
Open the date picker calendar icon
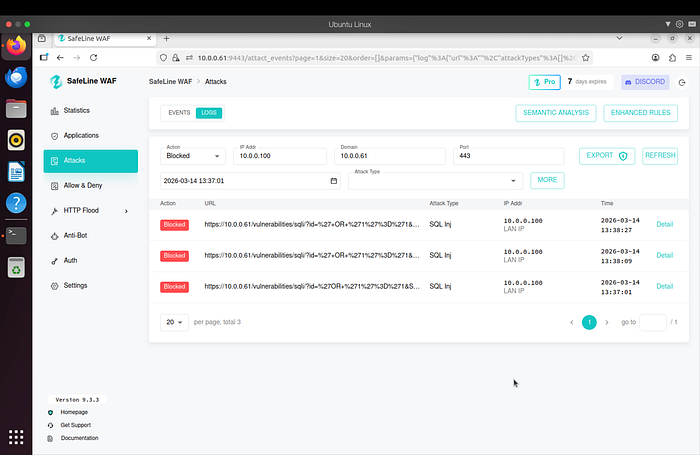[333, 181]
